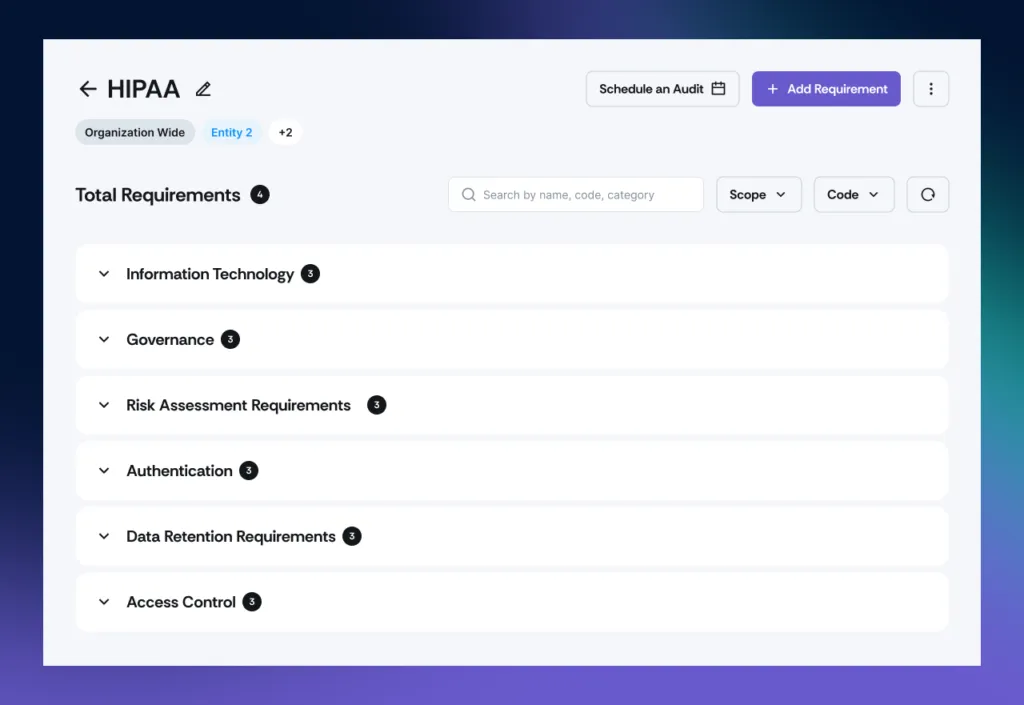This screenshot has width=1024, height=705.
Task: Expand the Information Technology section chevron
Action: pyautogui.click(x=104, y=274)
